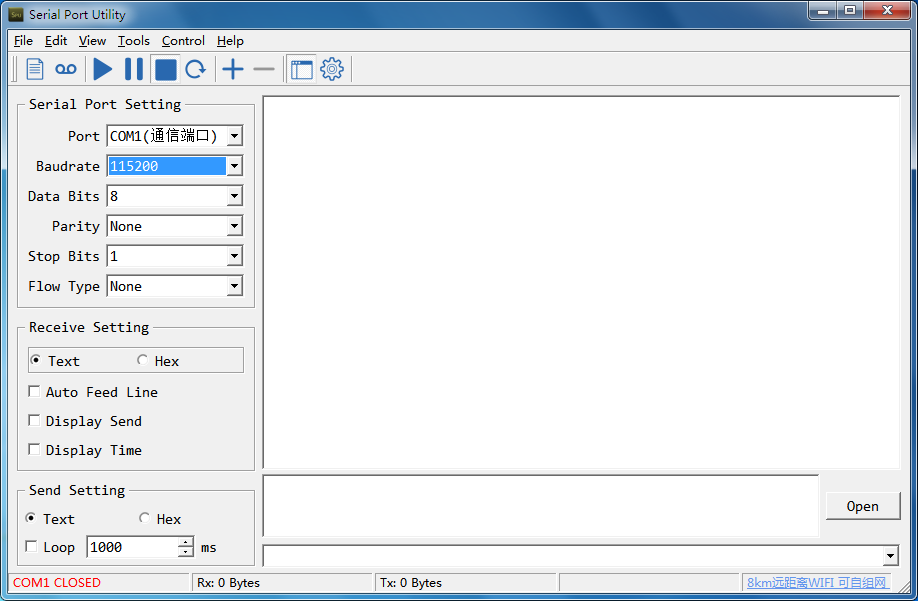Click the Open port button

(x=862, y=506)
